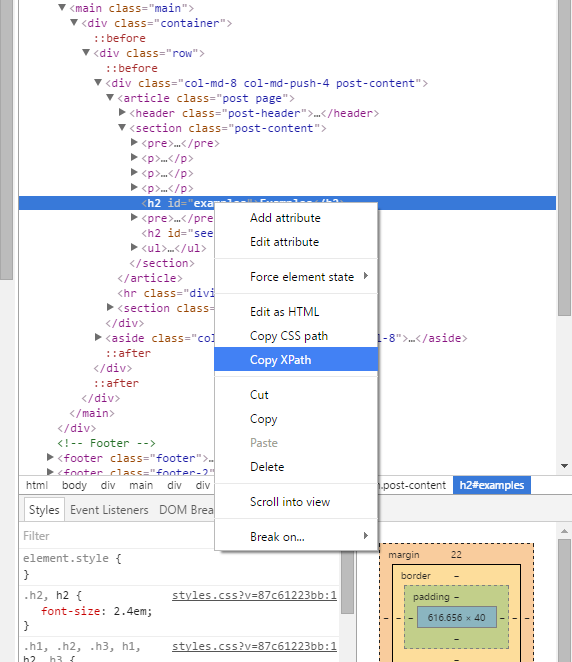Viewport: 572px width, 662px height.
Task: Select Copy XPath in context menu
Action: pos(296,360)
